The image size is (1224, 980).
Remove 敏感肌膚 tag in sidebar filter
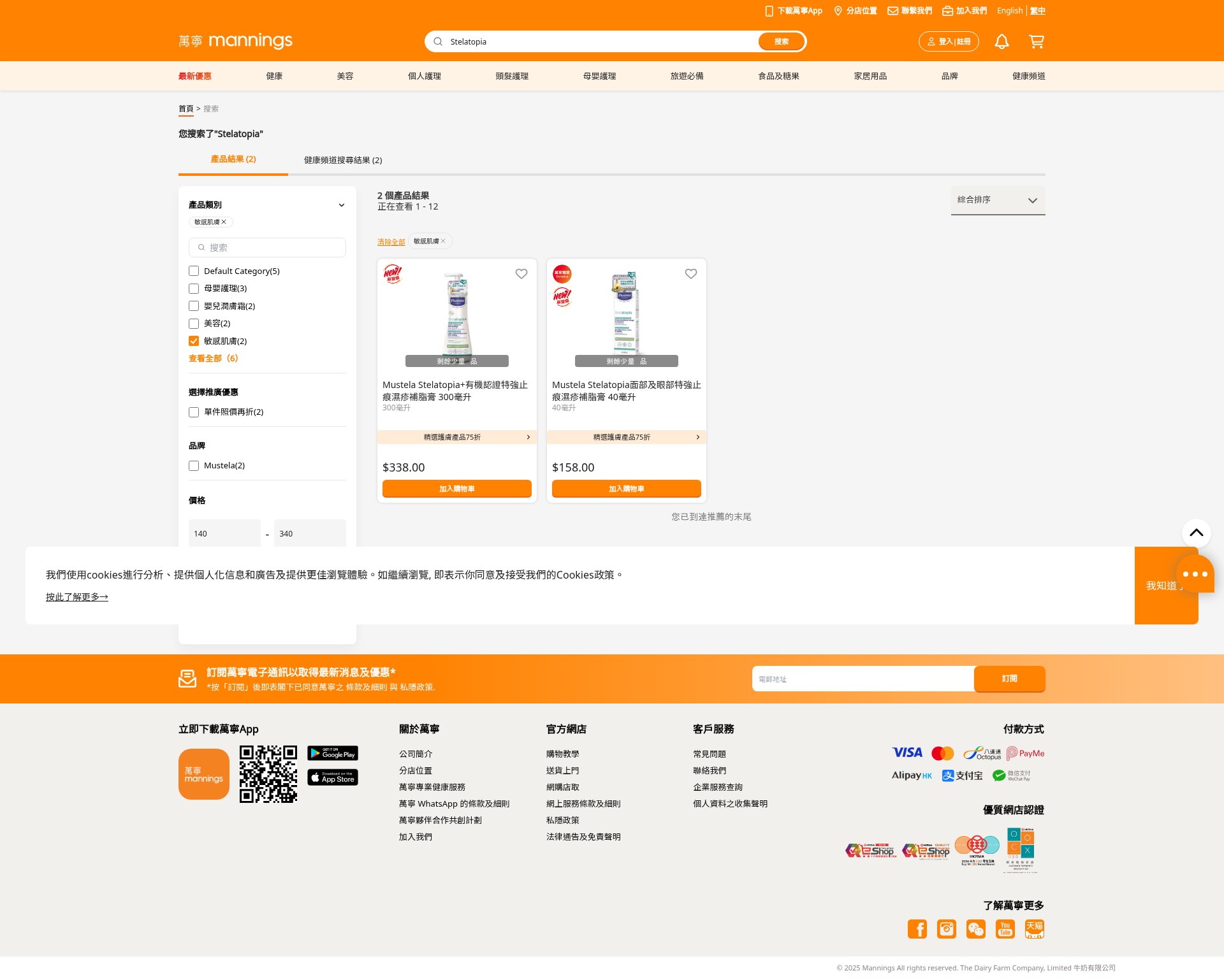pyautogui.click(x=224, y=222)
